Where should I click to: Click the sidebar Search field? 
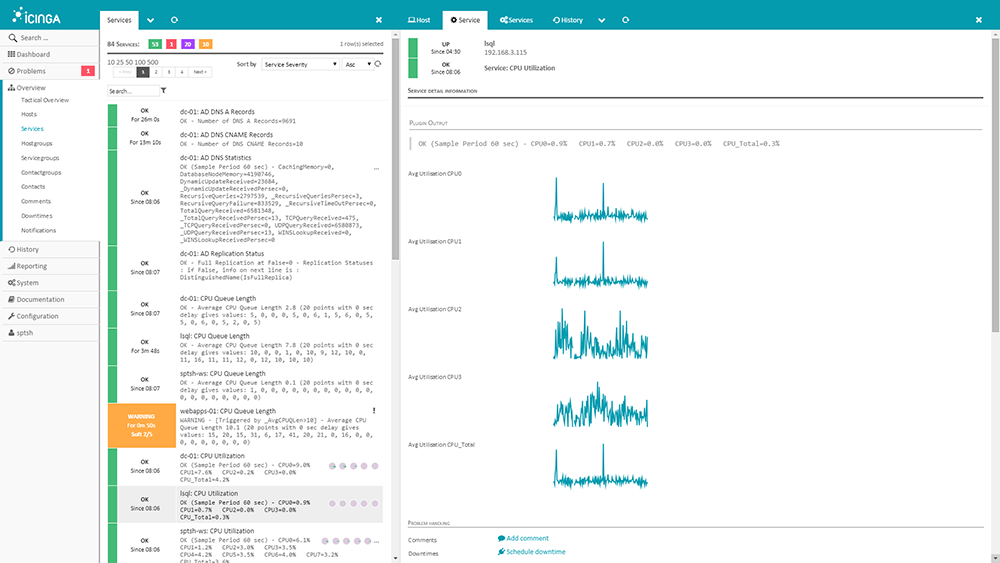click(x=50, y=38)
